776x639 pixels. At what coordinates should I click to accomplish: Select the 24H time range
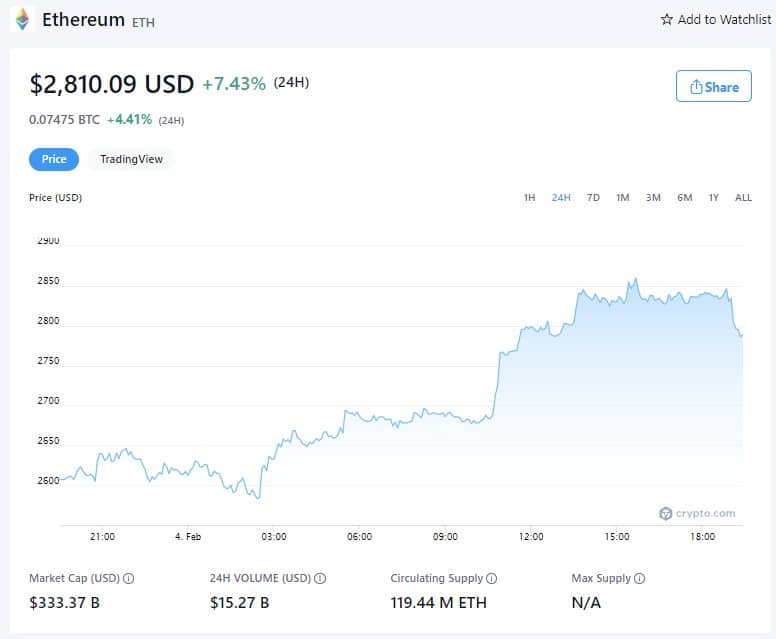click(x=561, y=197)
